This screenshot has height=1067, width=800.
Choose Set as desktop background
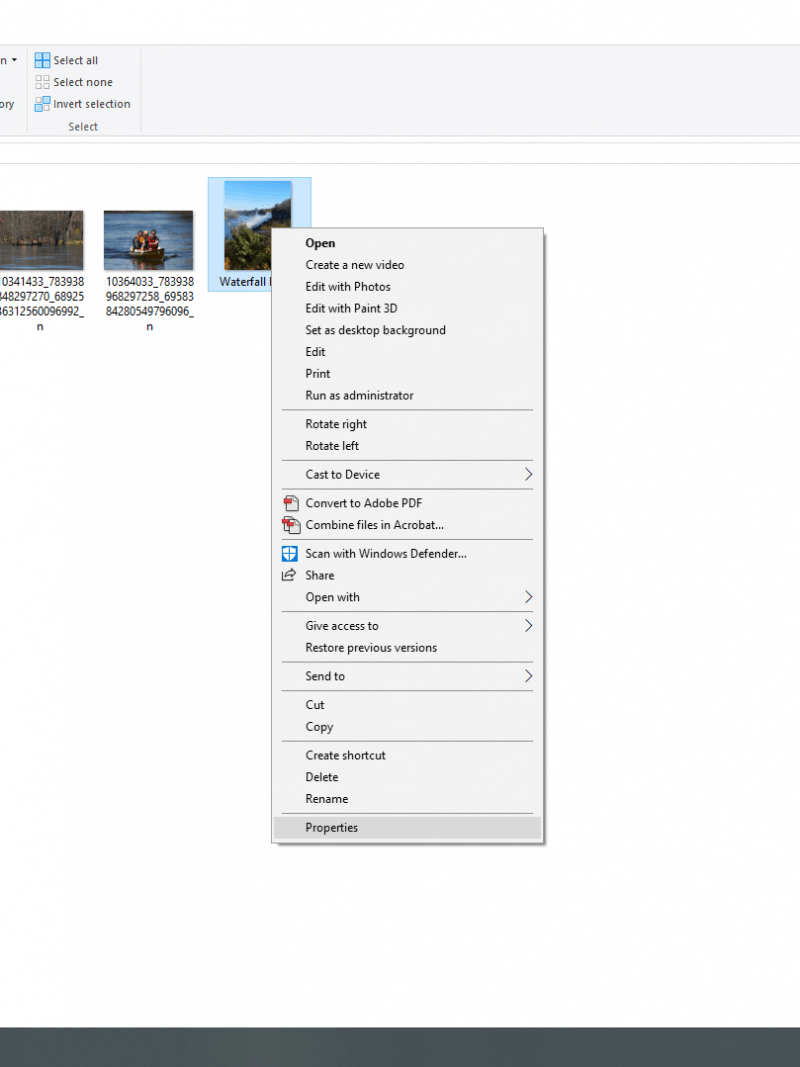coord(375,330)
